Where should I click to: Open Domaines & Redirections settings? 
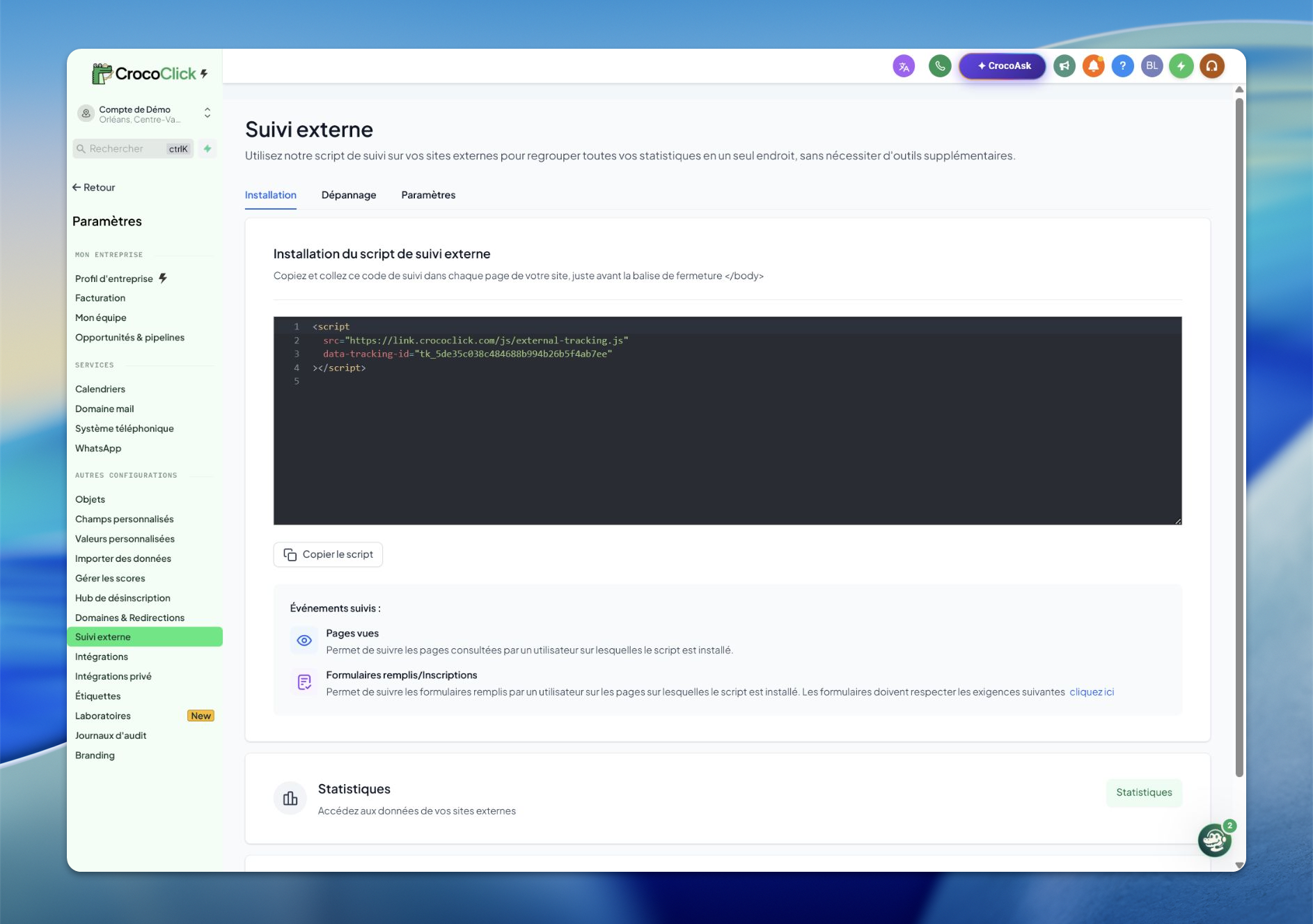click(x=130, y=618)
